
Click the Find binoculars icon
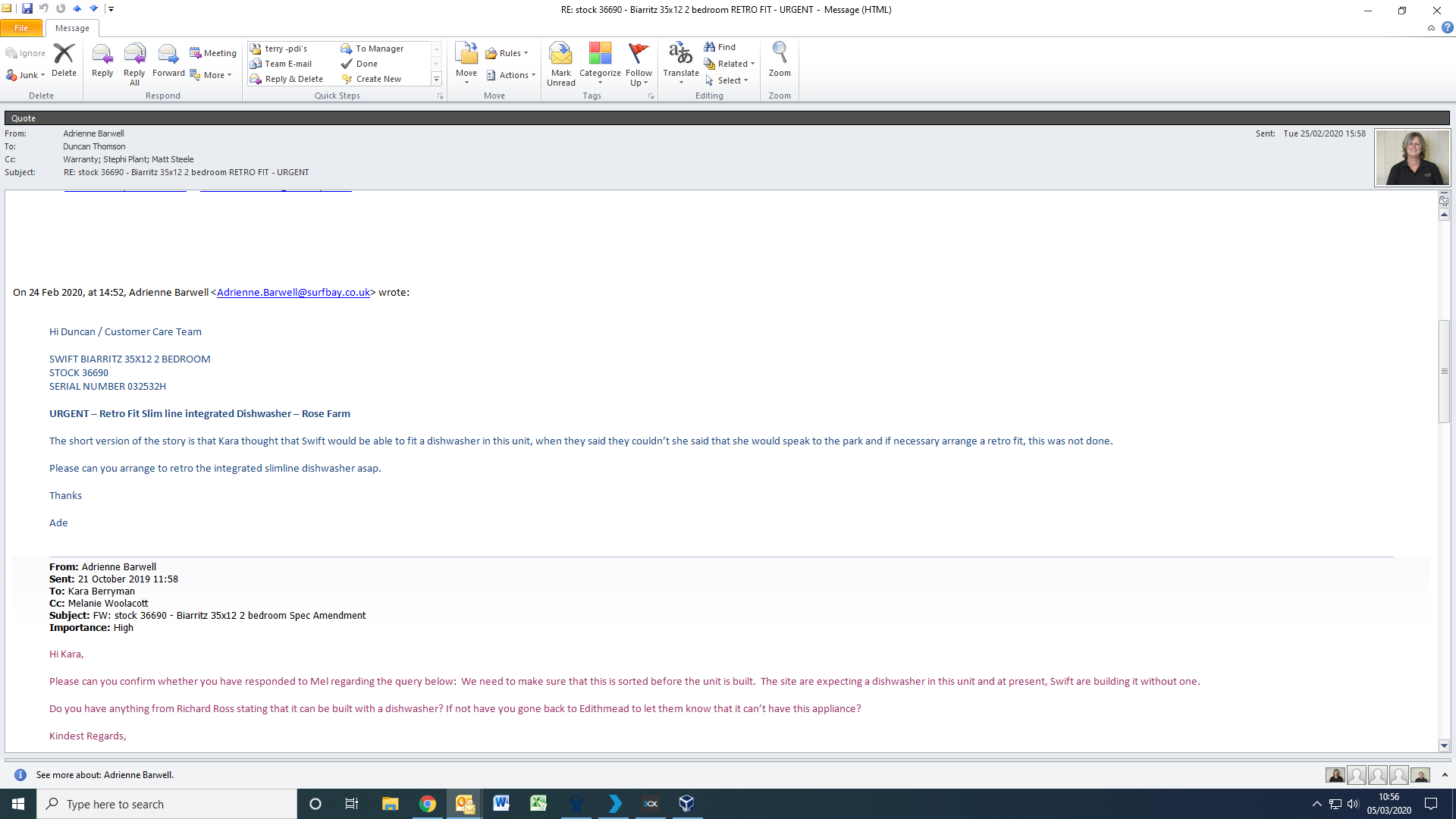710,47
